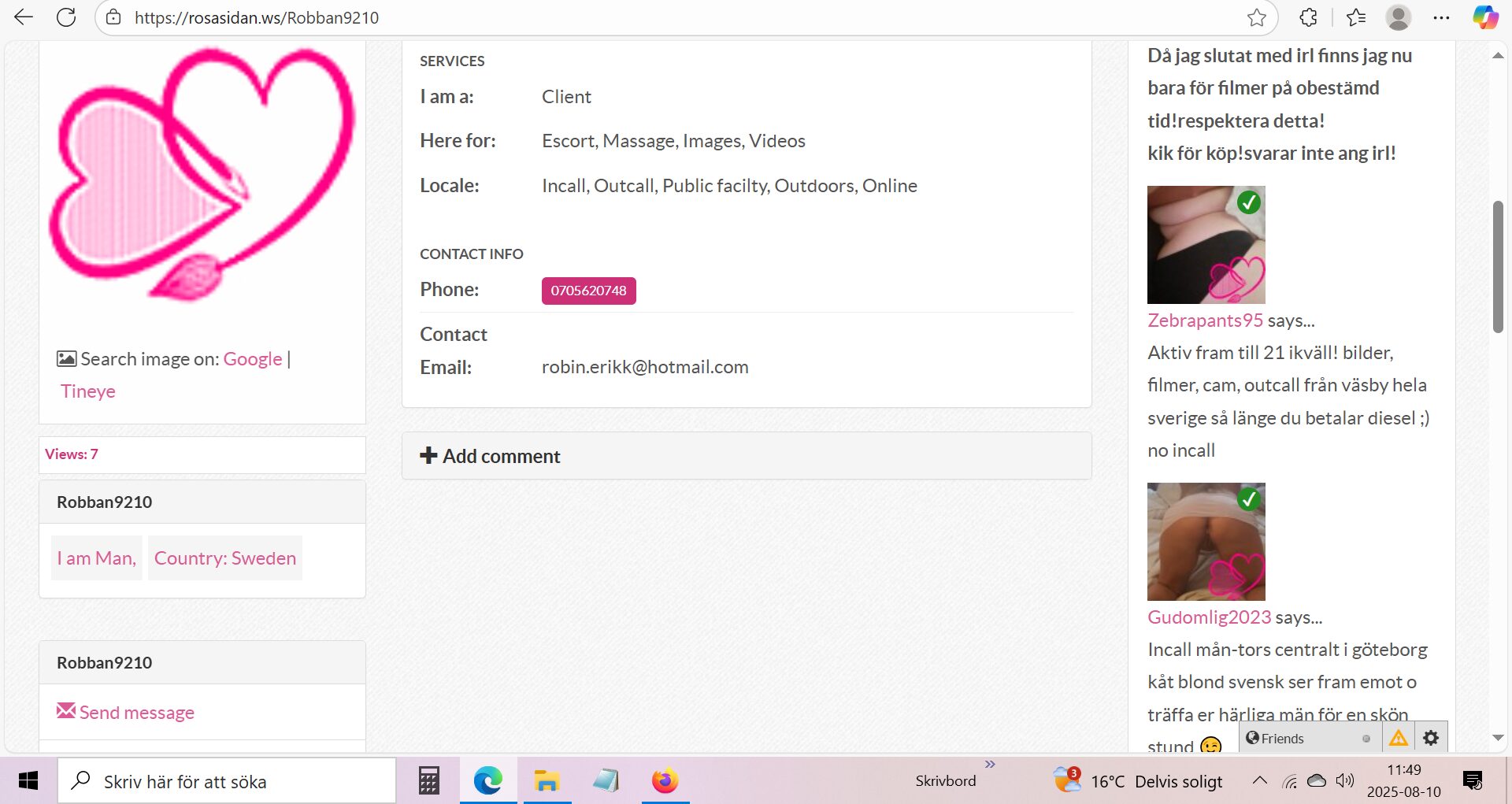The height and width of the screenshot is (804, 1512).
Task: Click the Windows taskbar search box
Action: click(x=227, y=781)
